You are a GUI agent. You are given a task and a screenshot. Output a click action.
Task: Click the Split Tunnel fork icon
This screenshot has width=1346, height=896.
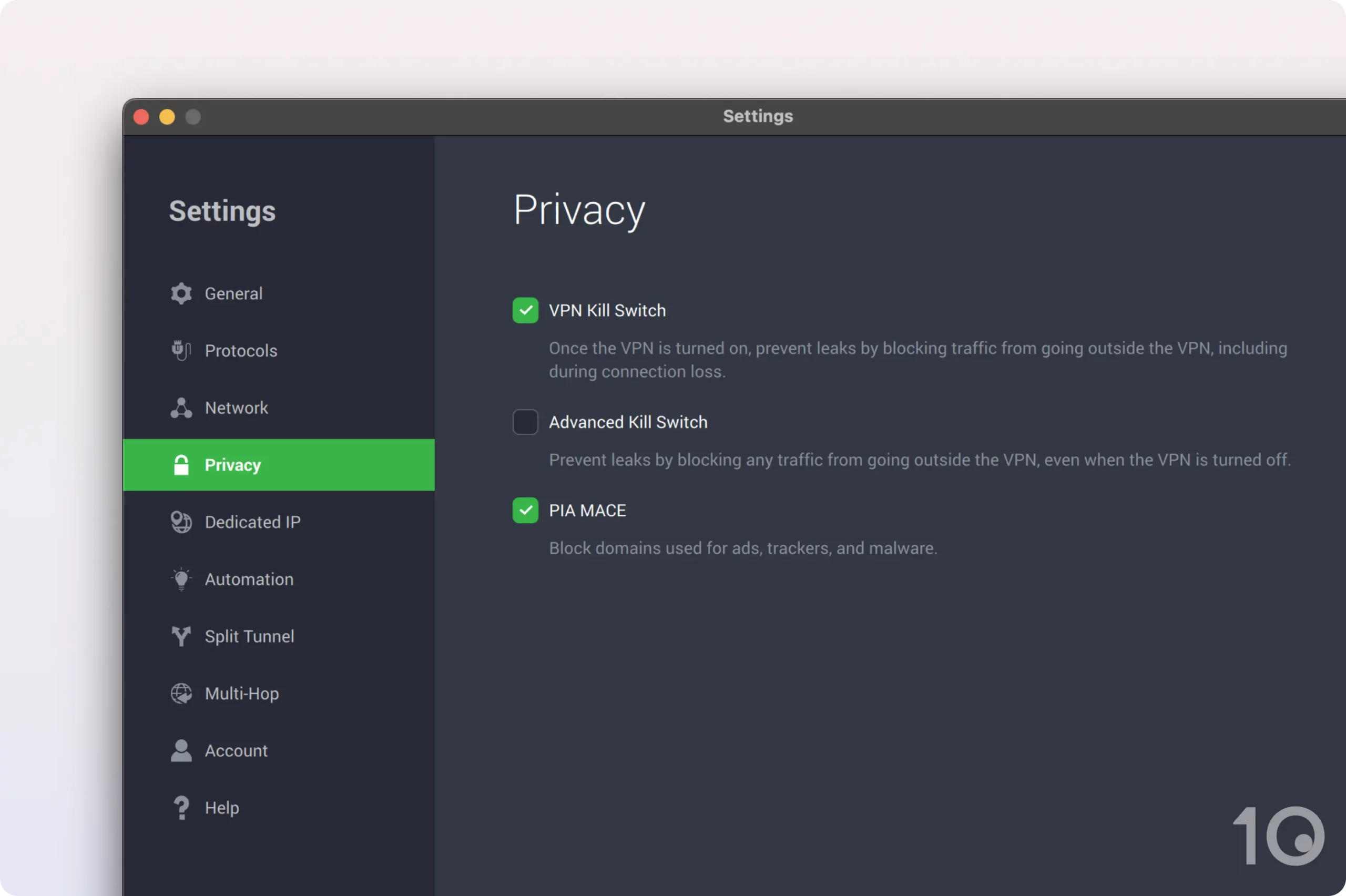(181, 636)
